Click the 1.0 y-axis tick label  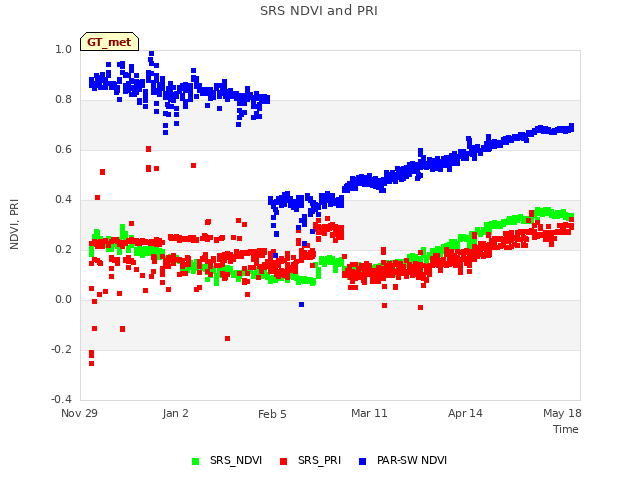63,49
